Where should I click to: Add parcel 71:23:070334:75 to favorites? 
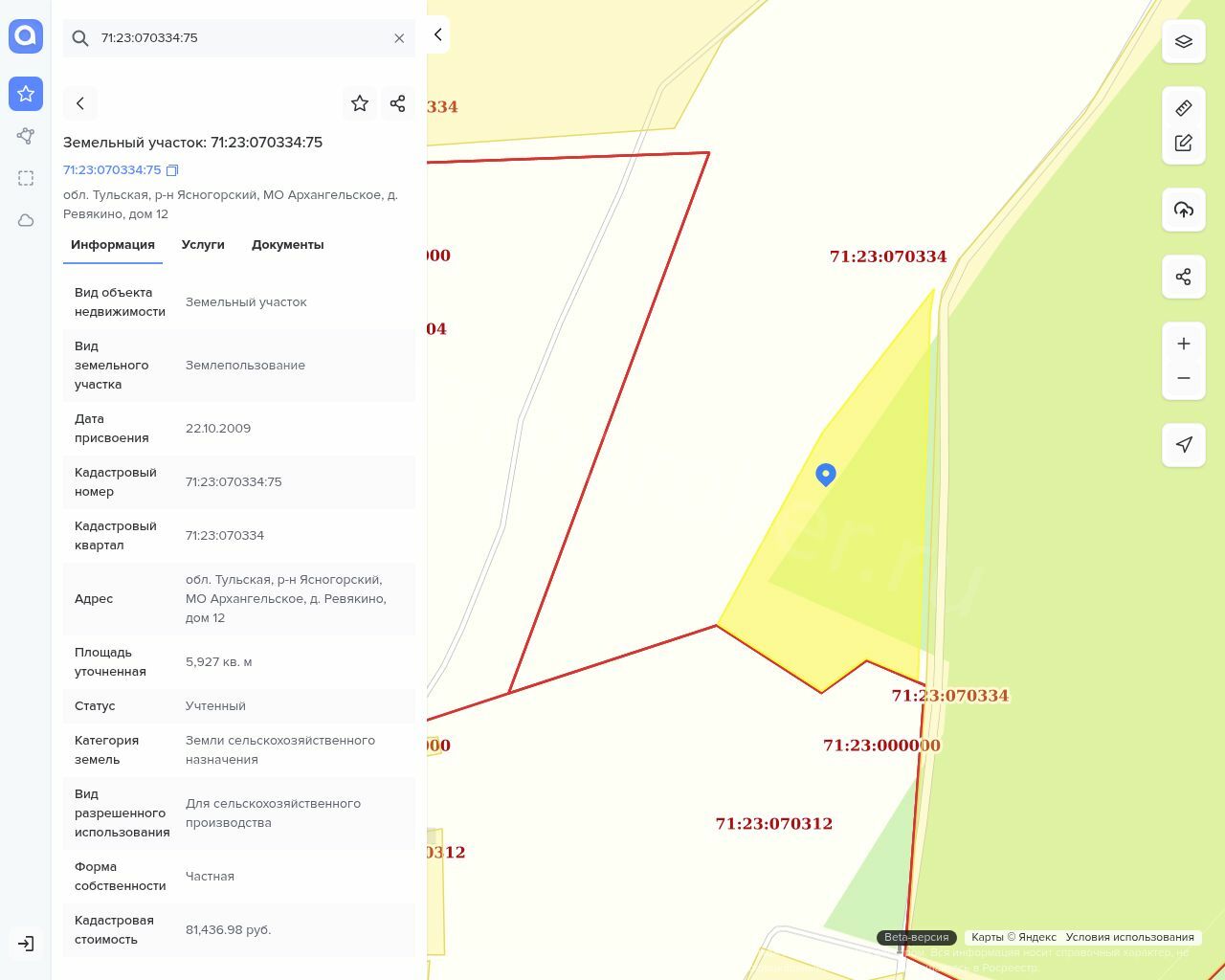pos(360,103)
